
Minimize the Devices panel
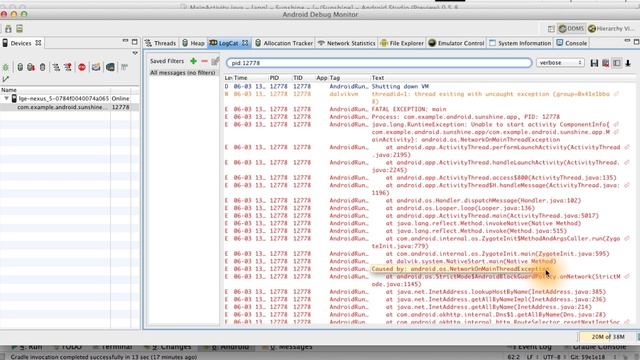coord(125,41)
